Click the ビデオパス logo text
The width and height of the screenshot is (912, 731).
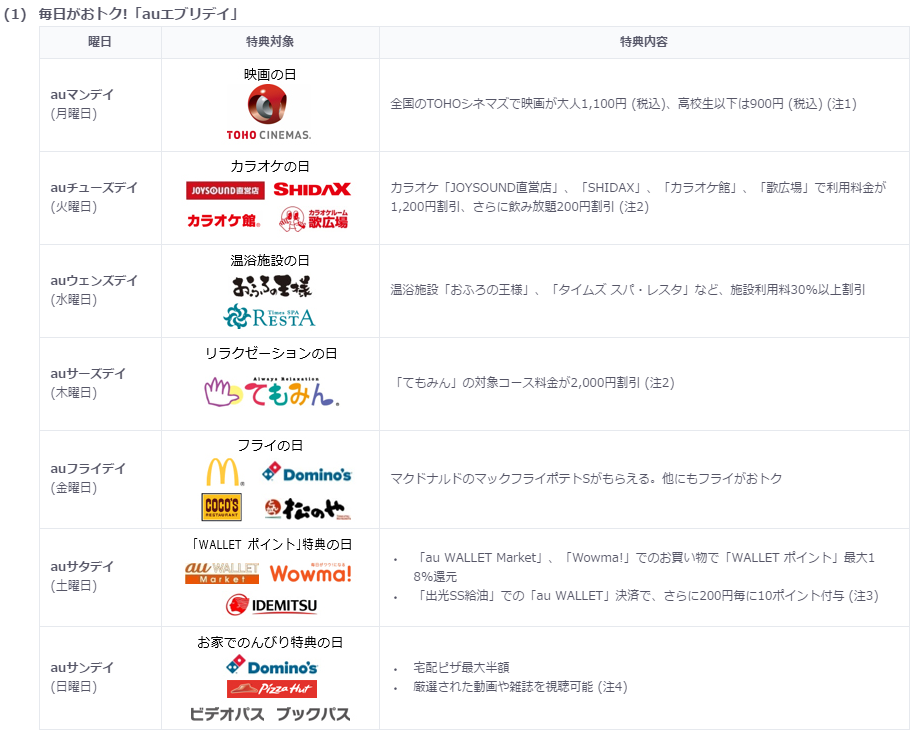coord(227,714)
